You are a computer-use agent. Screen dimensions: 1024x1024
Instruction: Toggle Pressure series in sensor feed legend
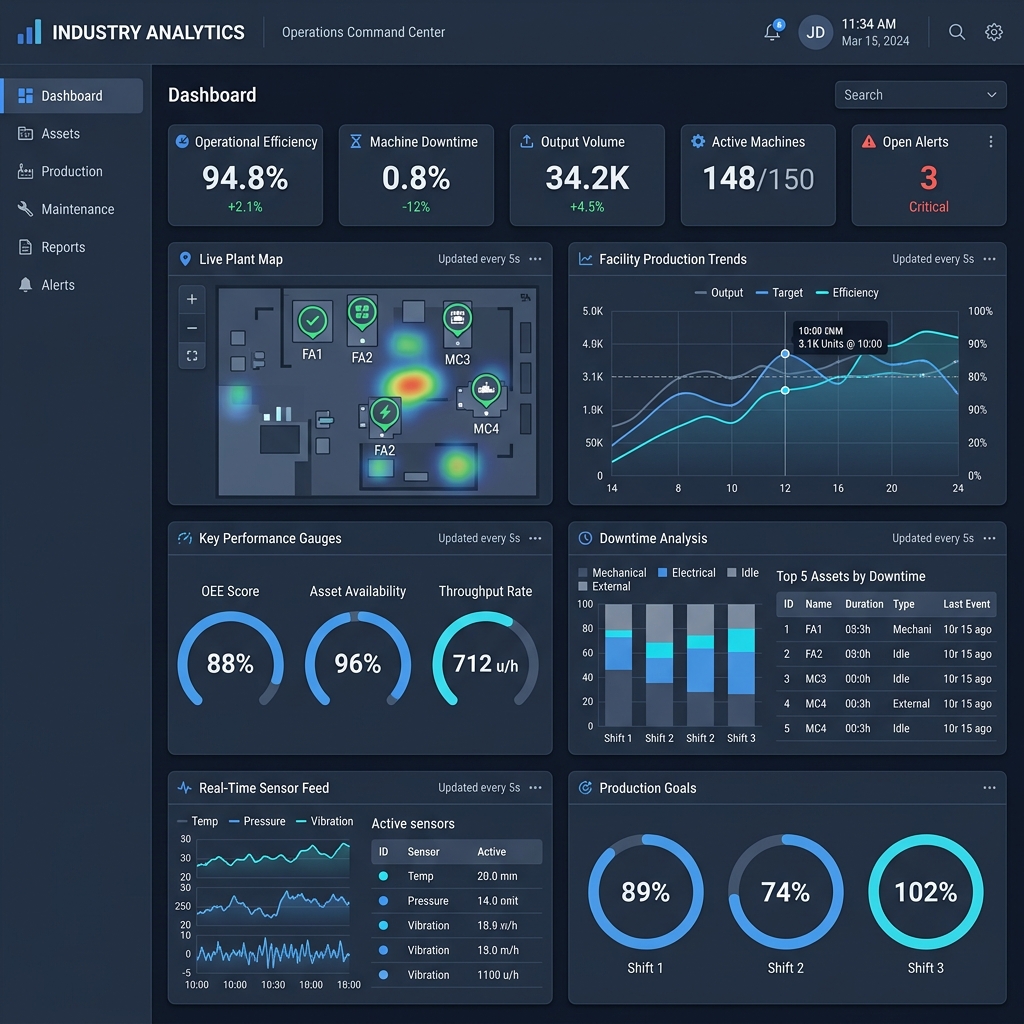pyautogui.click(x=257, y=821)
